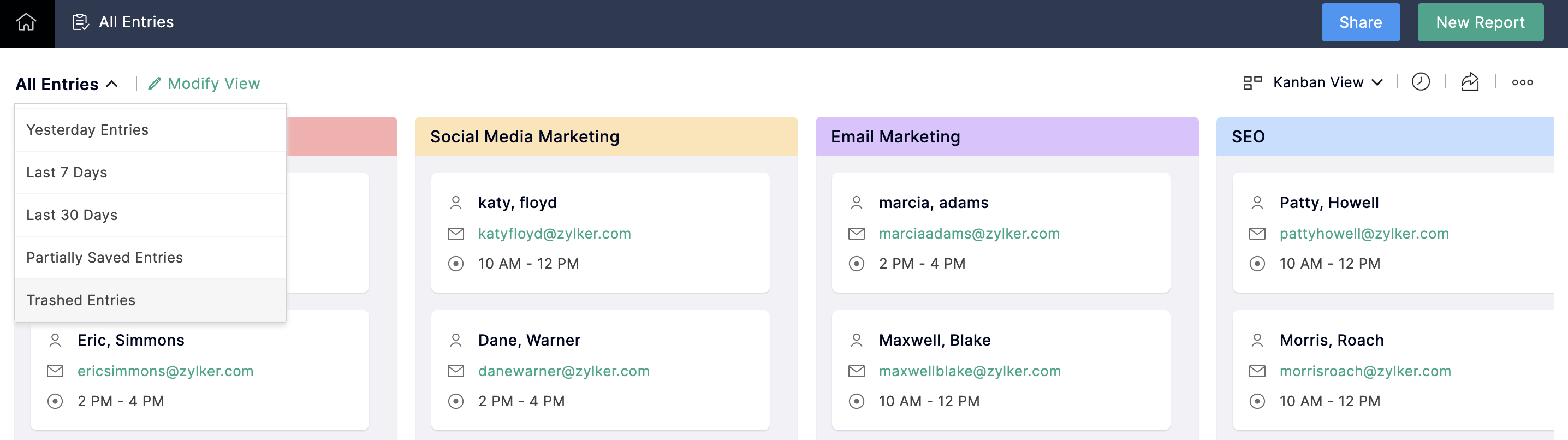This screenshot has width=1568, height=440.
Task: Click the radio icon beside Eric Simmons' time slot
Action: pyautogui.click(x=55, y=402)
